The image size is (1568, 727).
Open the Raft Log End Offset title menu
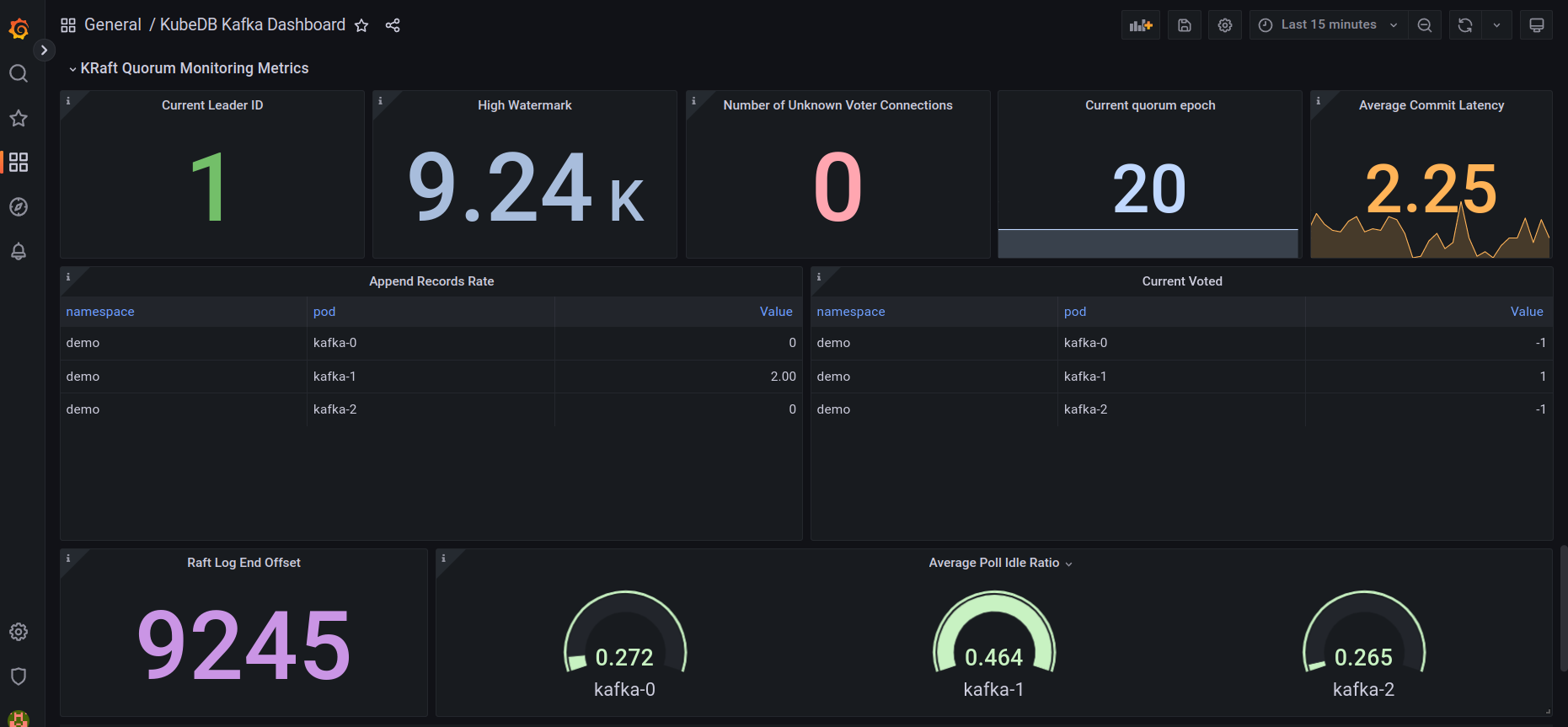point(243,563)
